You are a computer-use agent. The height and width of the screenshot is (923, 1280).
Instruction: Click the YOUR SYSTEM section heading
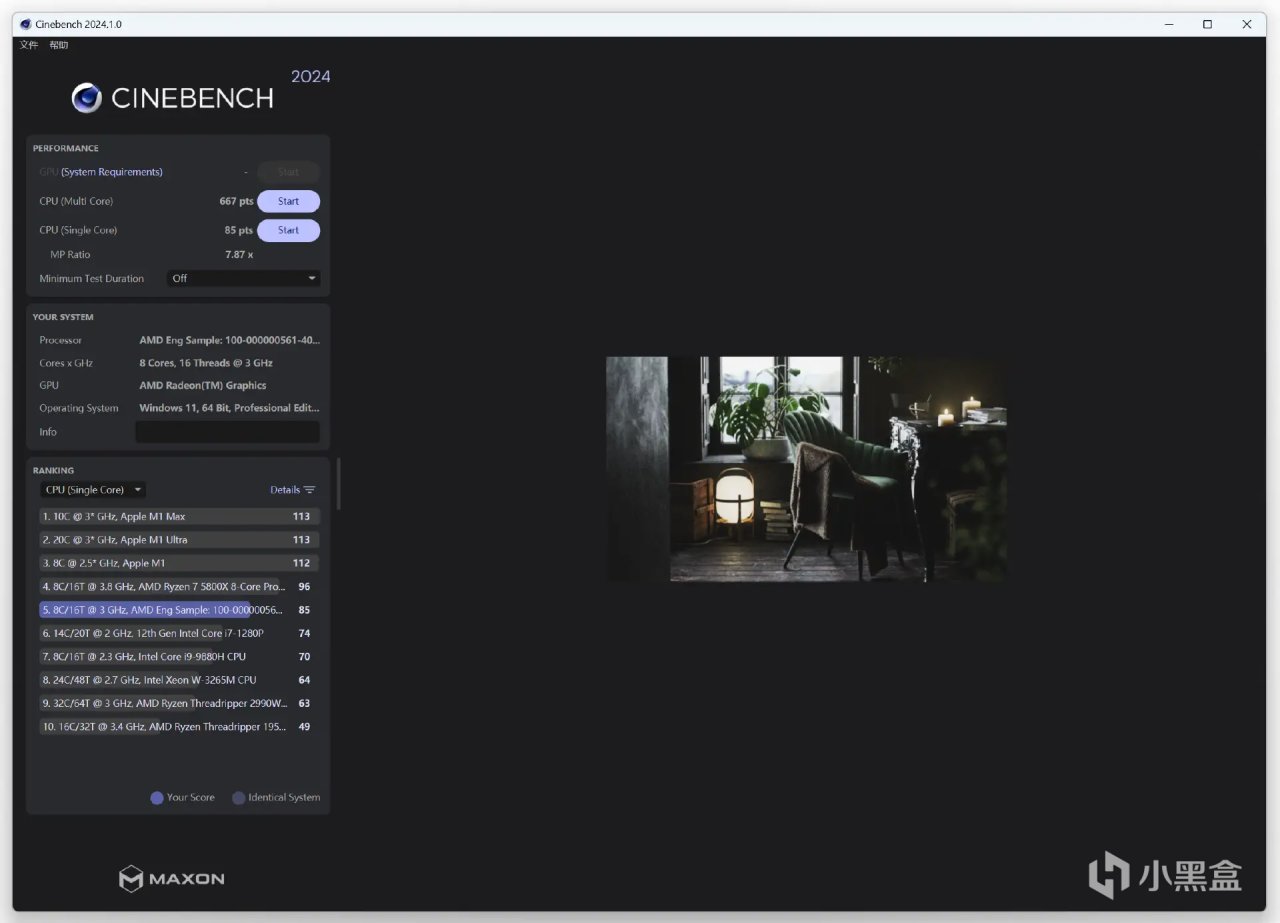tap(63, 317)
